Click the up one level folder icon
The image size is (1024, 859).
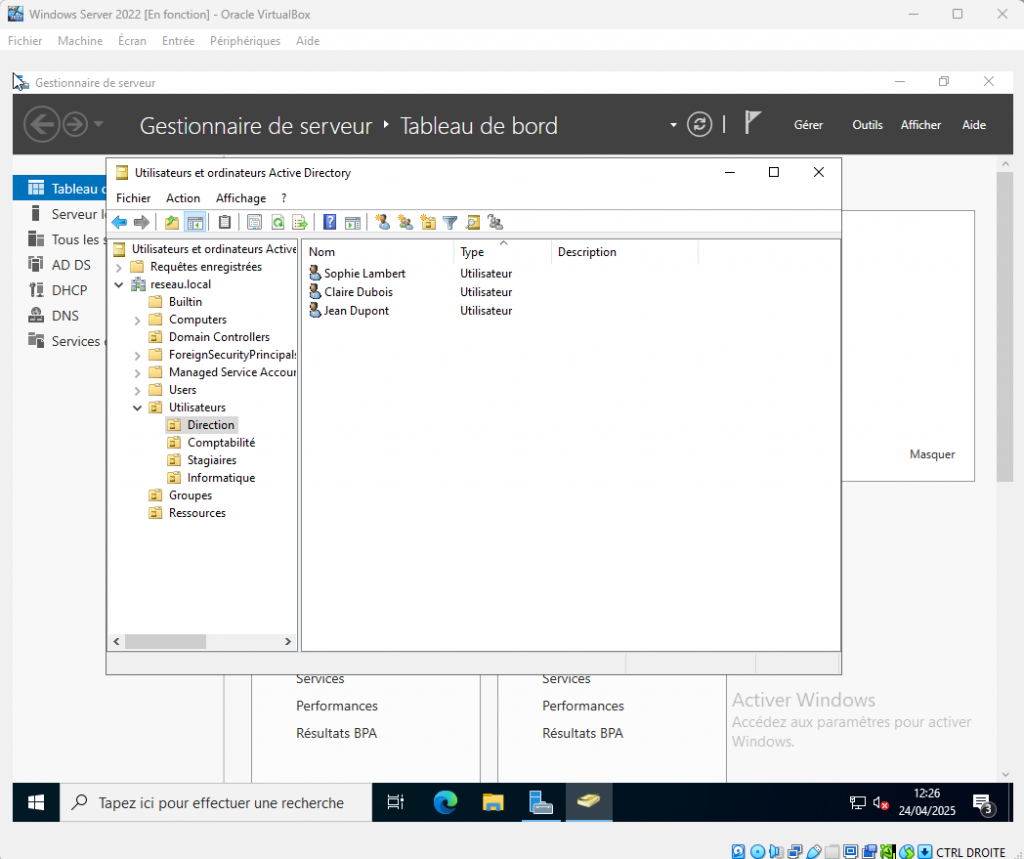coord(172,222)
